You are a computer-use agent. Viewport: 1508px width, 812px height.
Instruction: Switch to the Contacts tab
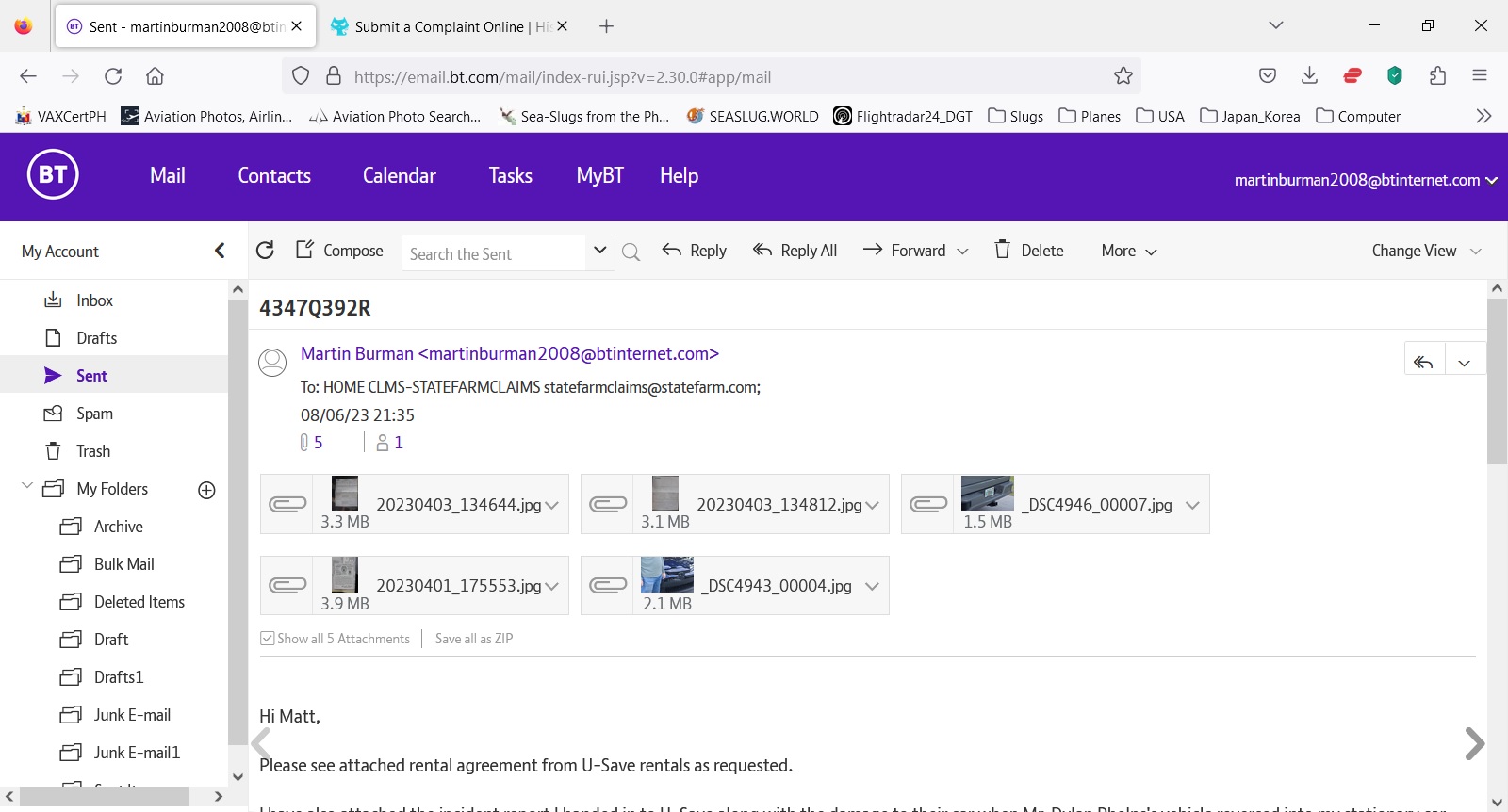[x=274, y=176]
